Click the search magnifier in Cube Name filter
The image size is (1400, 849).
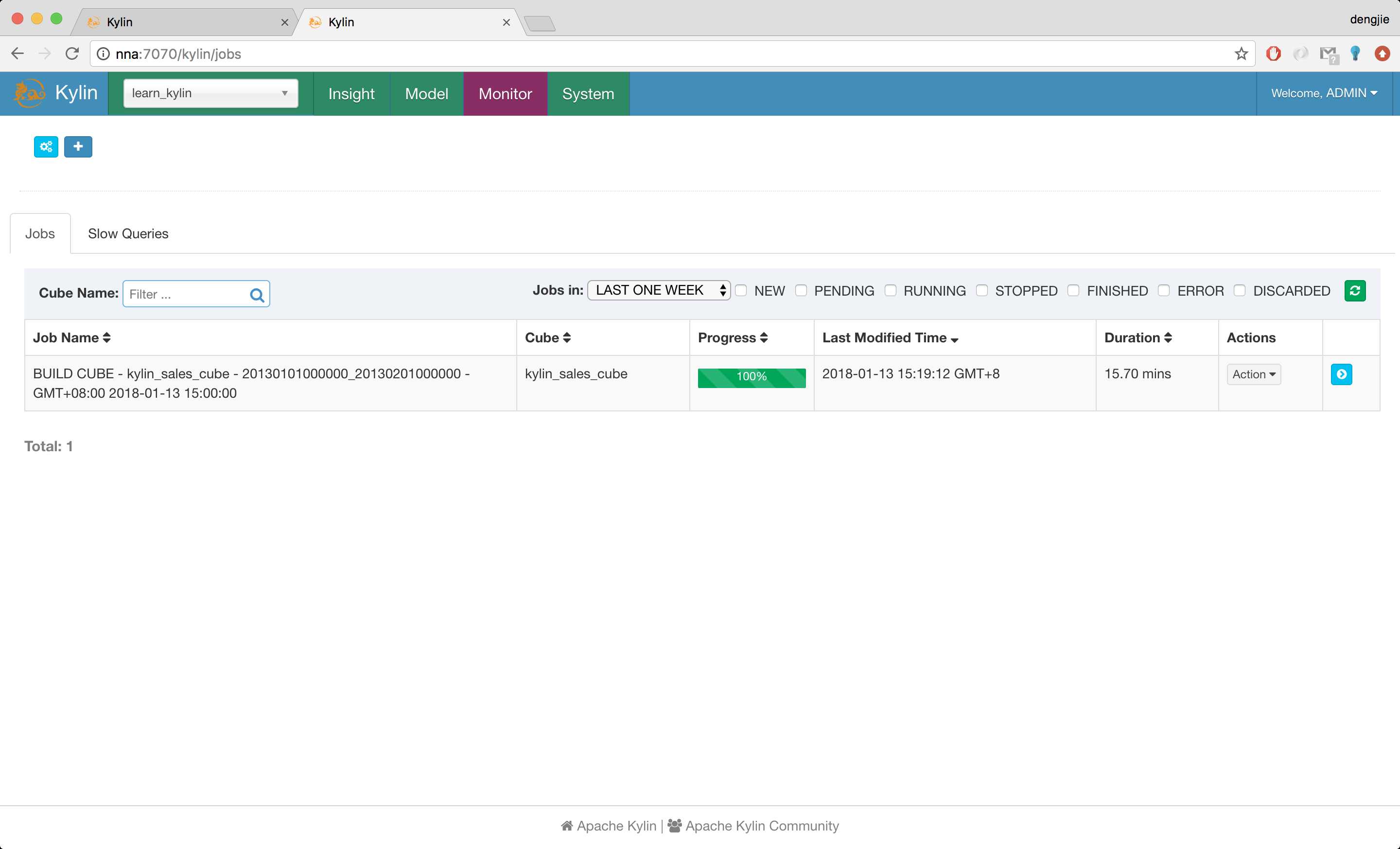257,294
